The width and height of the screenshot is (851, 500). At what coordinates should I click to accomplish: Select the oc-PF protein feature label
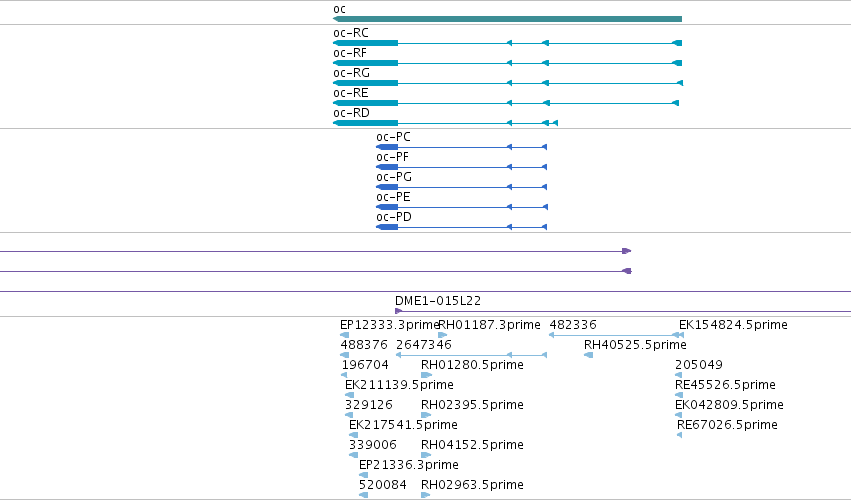(x=392, y=157)
